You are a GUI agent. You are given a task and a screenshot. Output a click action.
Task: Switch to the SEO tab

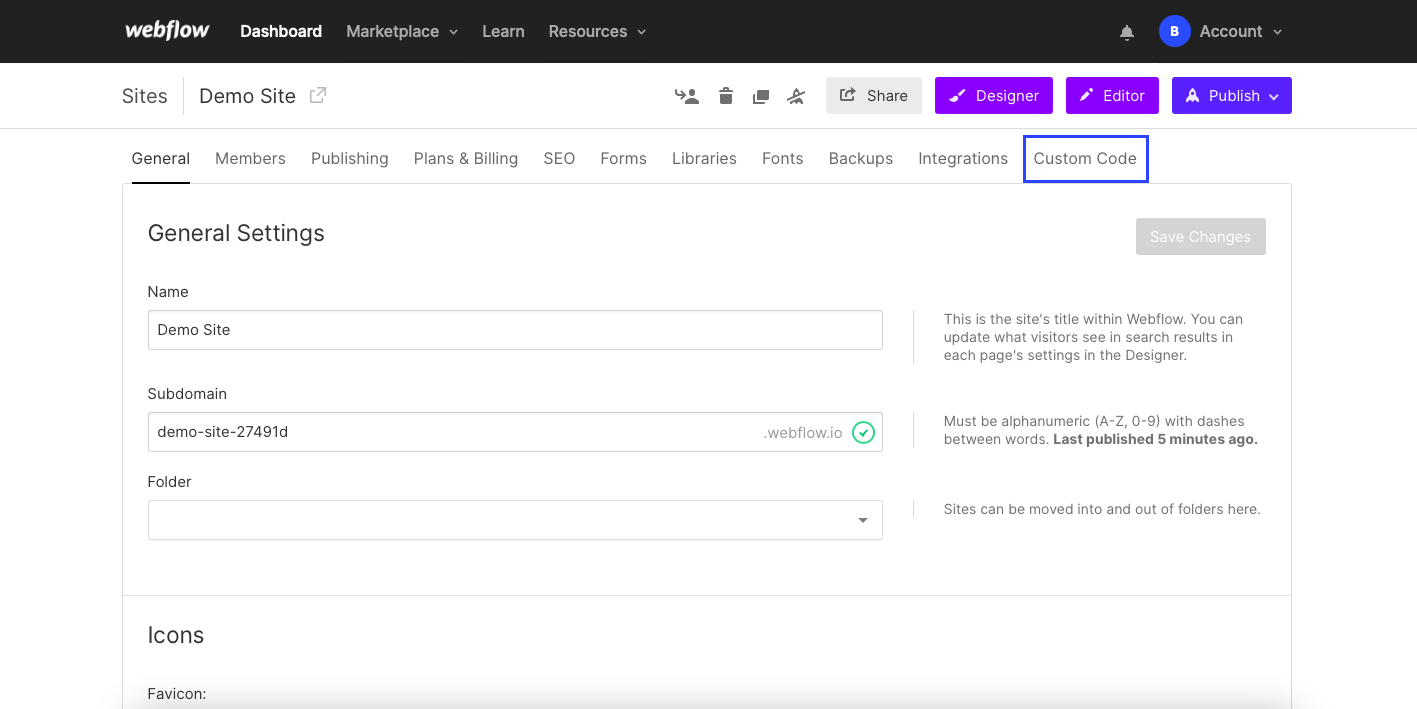(559, 158)
